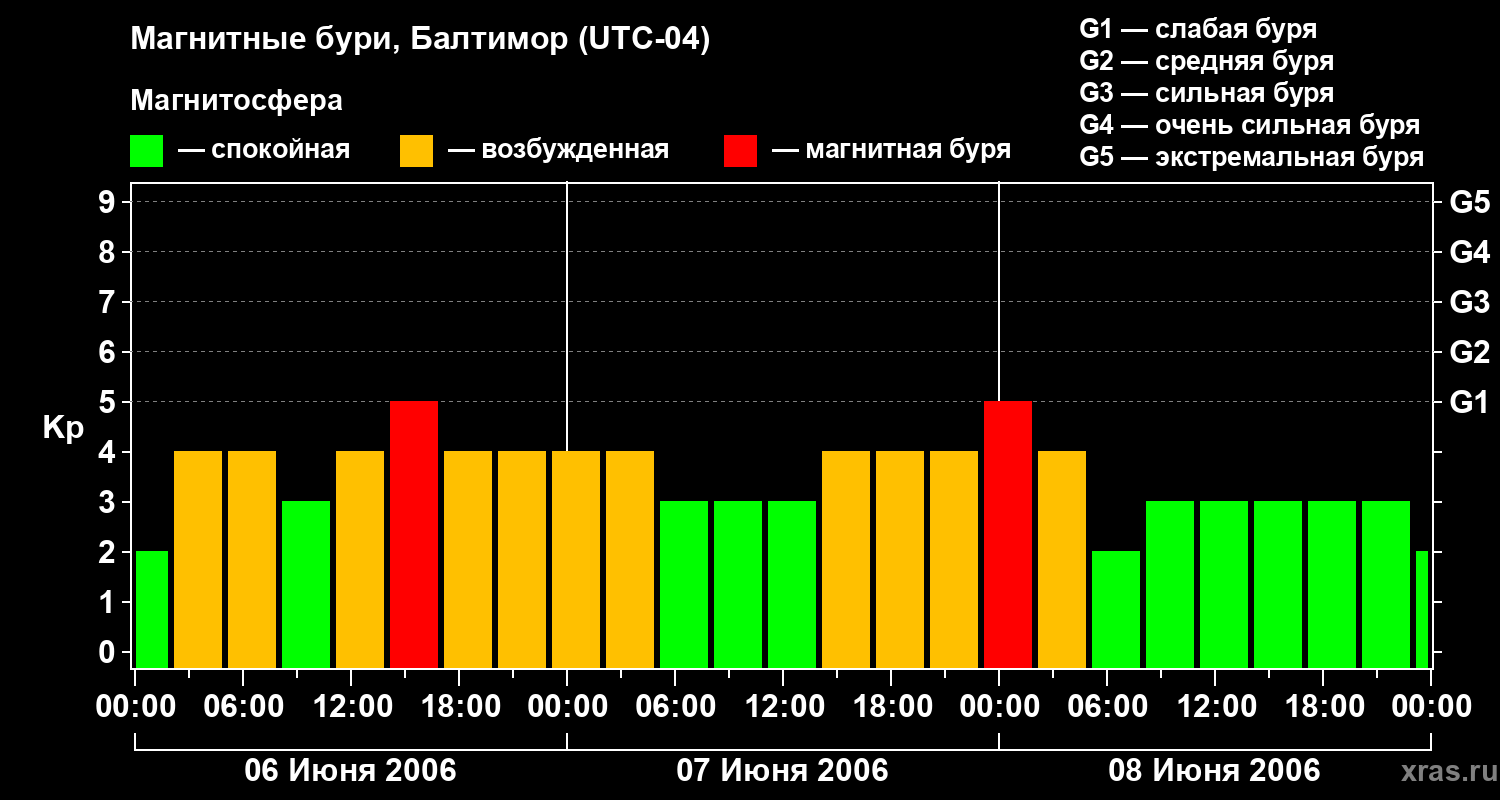The height and width of the screenshot is (800, 1500).
Task: Click the G1 label on right axis
Action: coord(1469,403)
